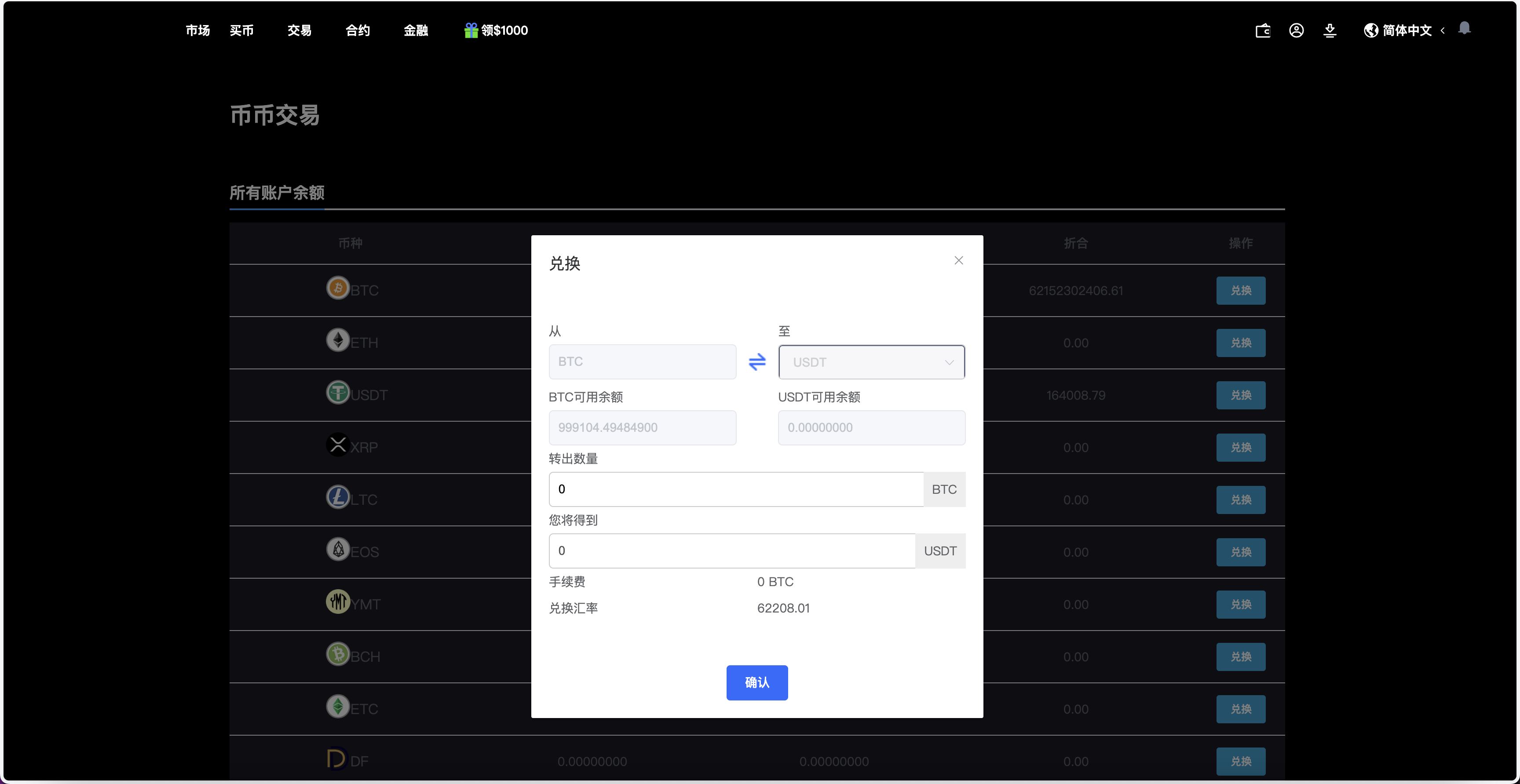The image size is (1520, 784).
Task: Click the XRP coin icon
Action: click(337, 444)
